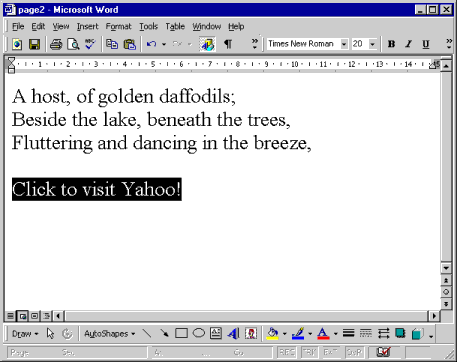457x362 pixels.
Task: Select the Line drawing tool
Action: pos(147,334)
